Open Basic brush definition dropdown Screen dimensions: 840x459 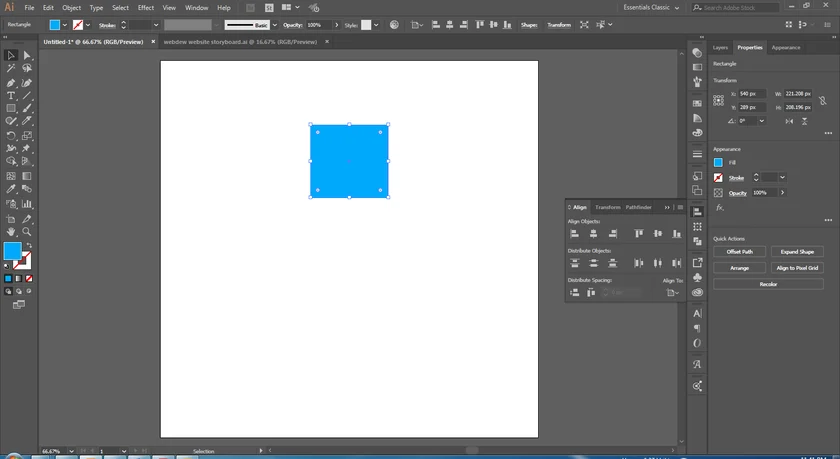coord(275,25)
